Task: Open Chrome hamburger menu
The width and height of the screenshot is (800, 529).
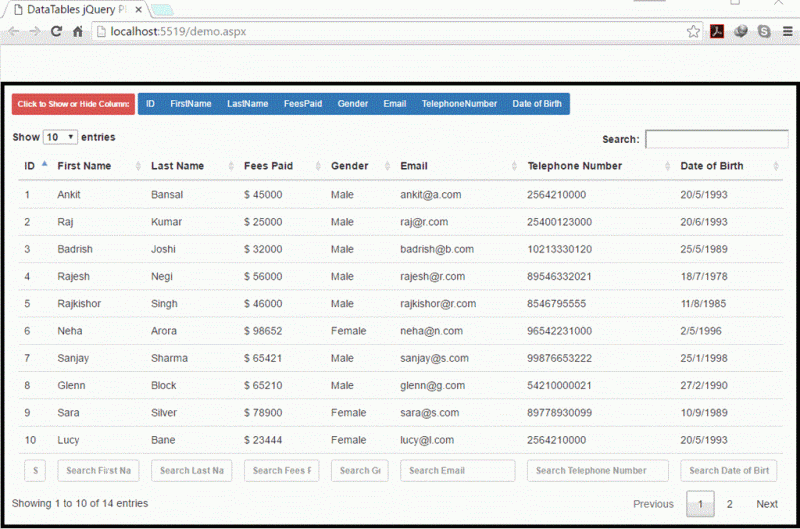Action: (787, 32)
